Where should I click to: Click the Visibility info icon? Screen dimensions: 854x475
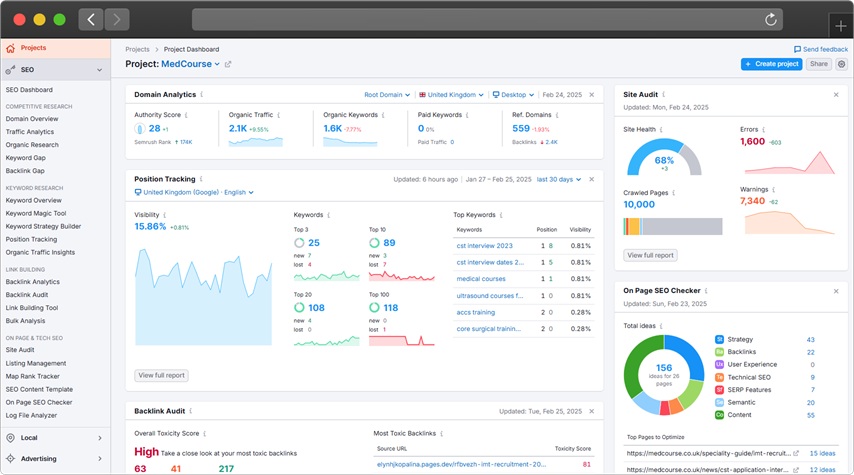point(164,215)
